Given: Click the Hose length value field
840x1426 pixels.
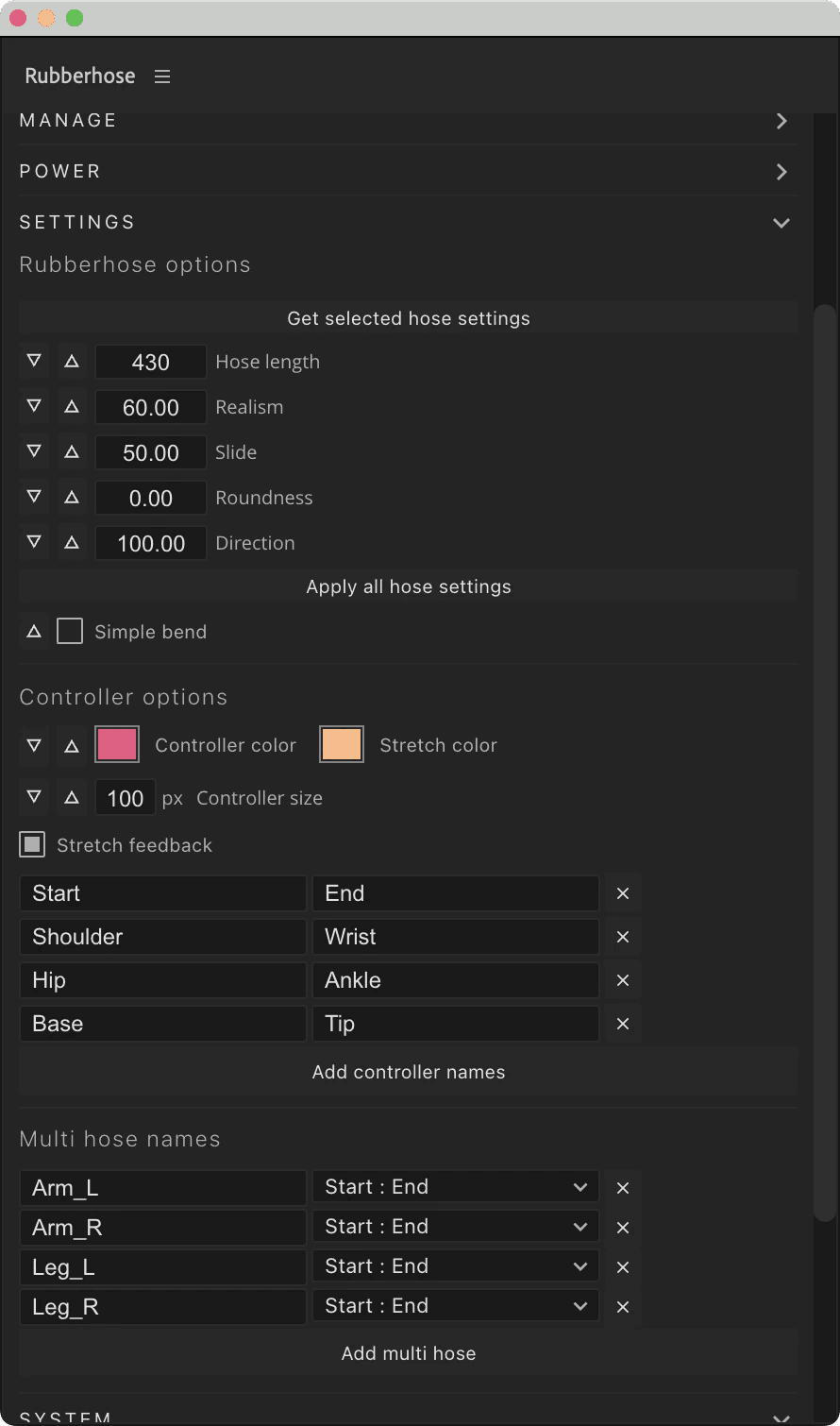Looking at the screenshot, I should tap(151, 362).
